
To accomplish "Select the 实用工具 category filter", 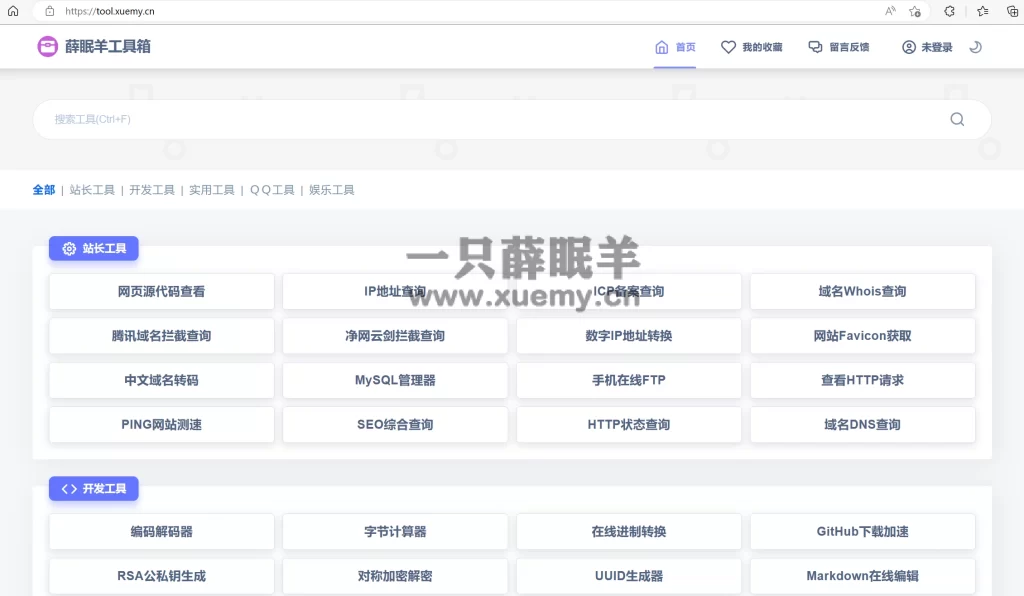I will point(212,190).
